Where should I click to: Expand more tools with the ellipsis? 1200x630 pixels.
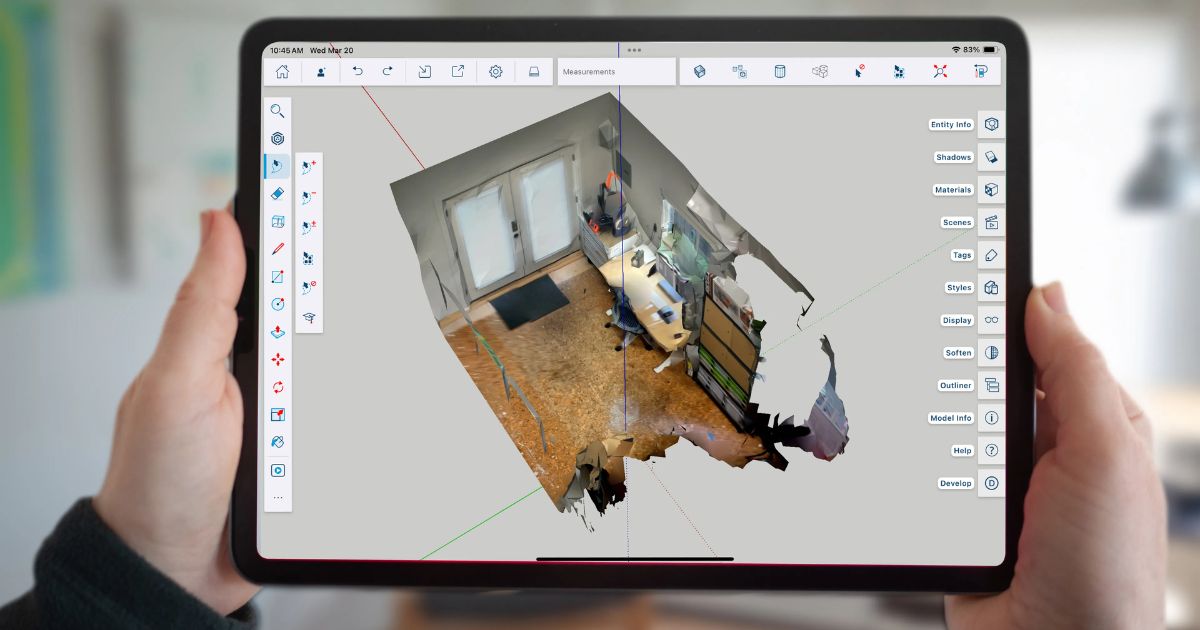click(278, 497)
